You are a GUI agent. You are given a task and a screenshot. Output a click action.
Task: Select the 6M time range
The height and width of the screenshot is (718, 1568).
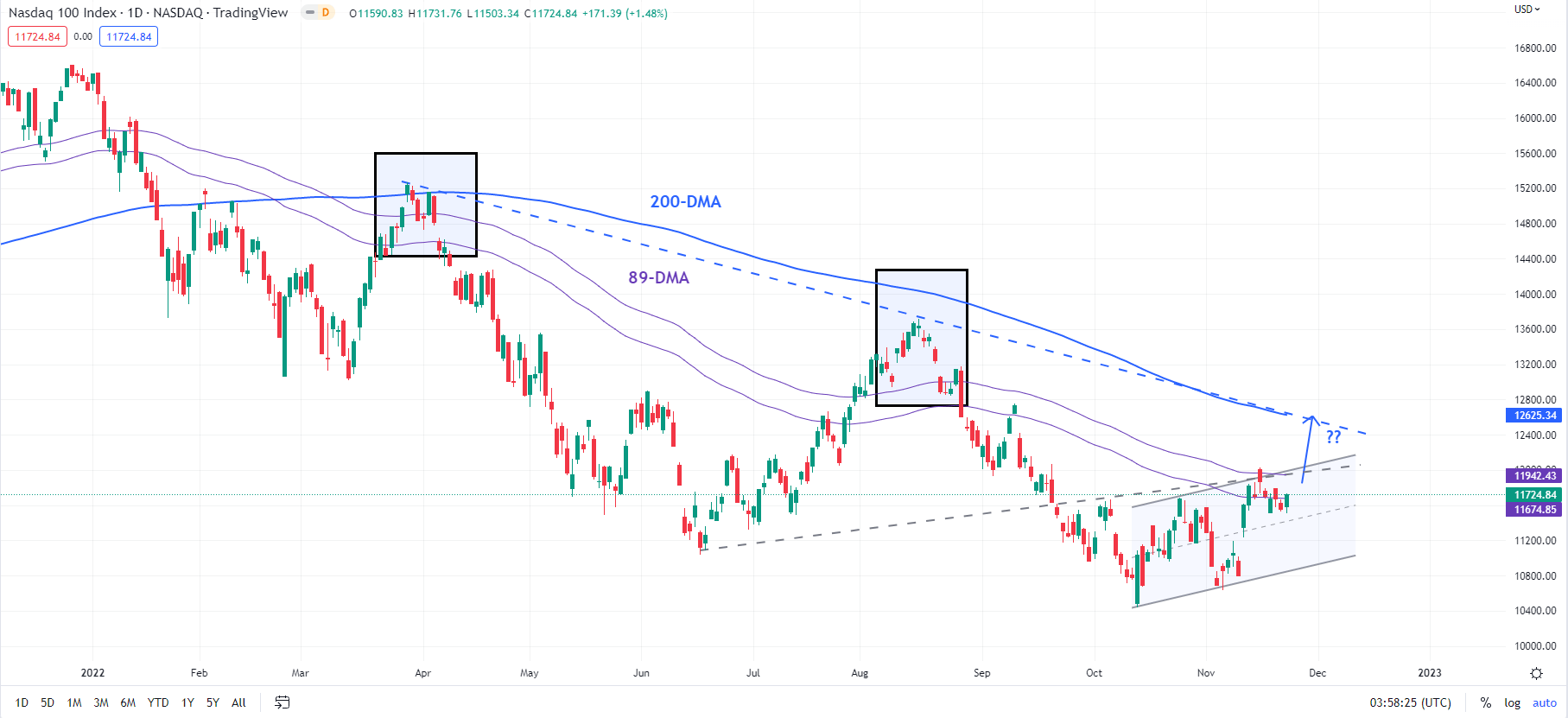pyautogui.click(x=128, y=702)
